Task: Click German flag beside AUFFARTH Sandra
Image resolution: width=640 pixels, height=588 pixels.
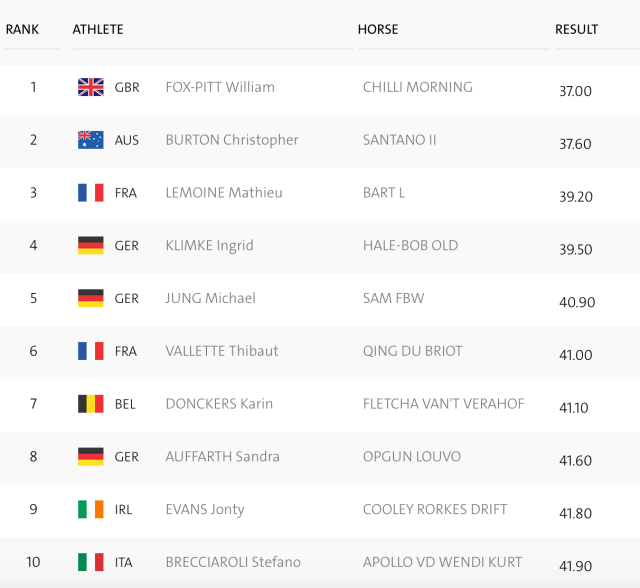Action: click(91, 457)
